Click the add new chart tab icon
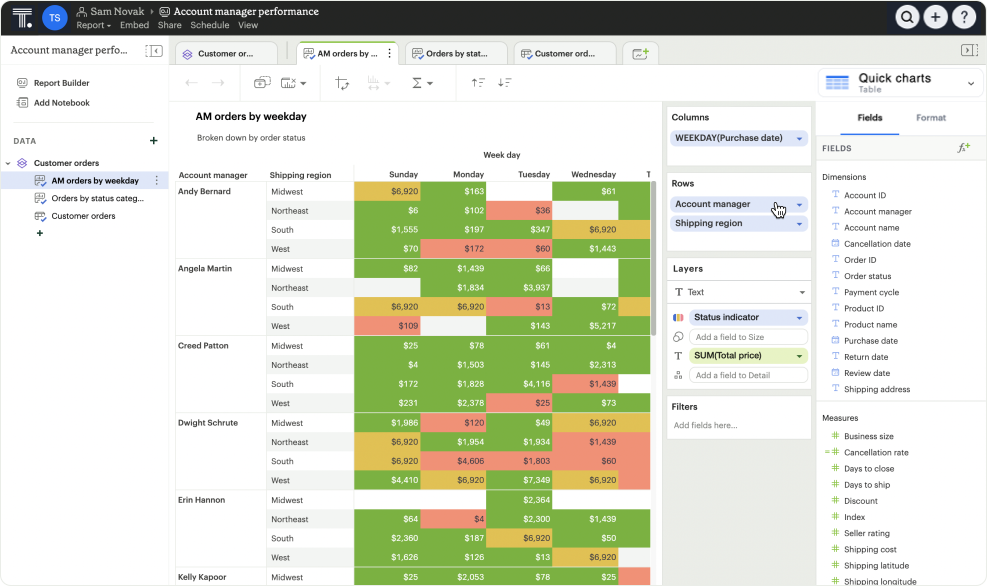 click(640, 53)
